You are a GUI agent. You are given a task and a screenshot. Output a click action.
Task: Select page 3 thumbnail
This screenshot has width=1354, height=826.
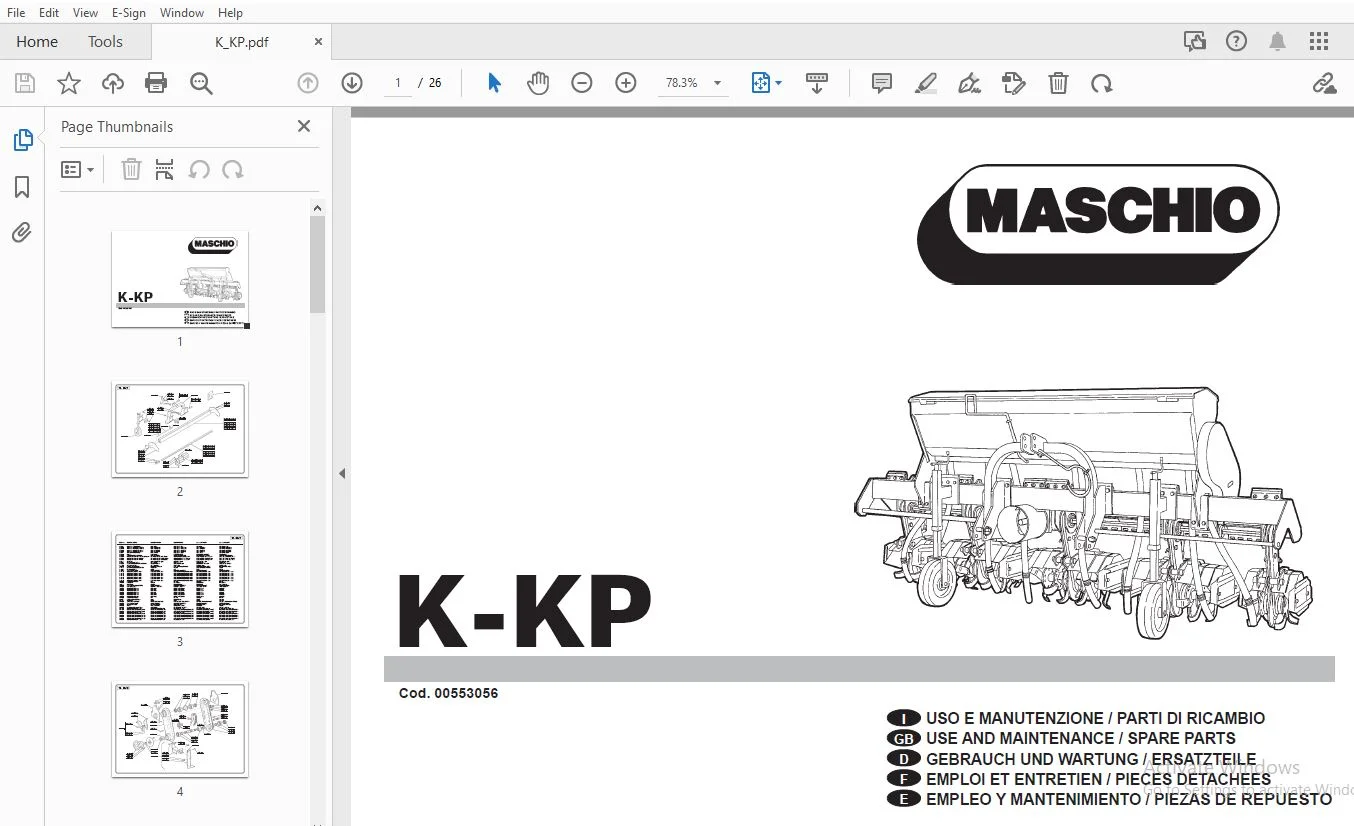point(180,580)
